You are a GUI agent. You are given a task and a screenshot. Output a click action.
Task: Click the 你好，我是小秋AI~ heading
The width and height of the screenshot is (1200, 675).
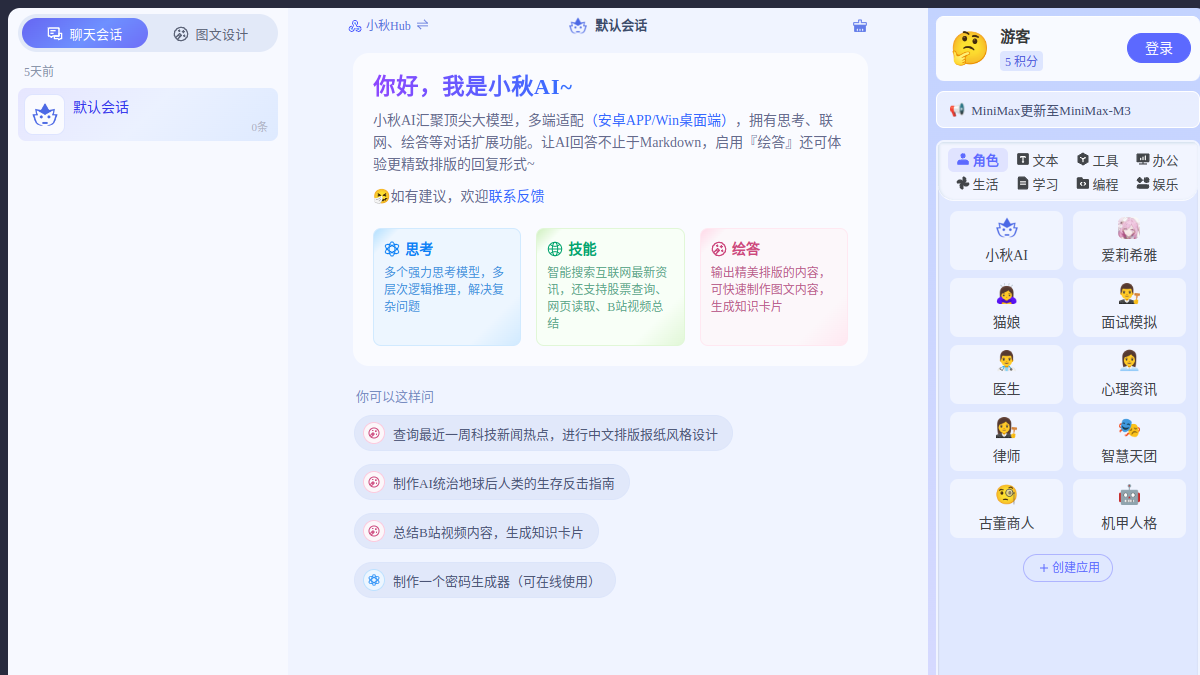473,86
